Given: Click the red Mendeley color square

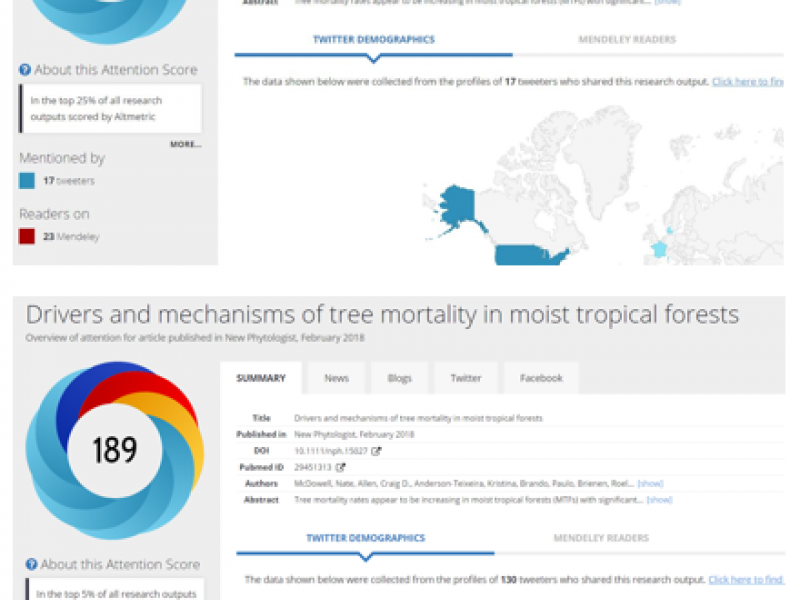Looking at the screenshot, I should click(27, 236).
